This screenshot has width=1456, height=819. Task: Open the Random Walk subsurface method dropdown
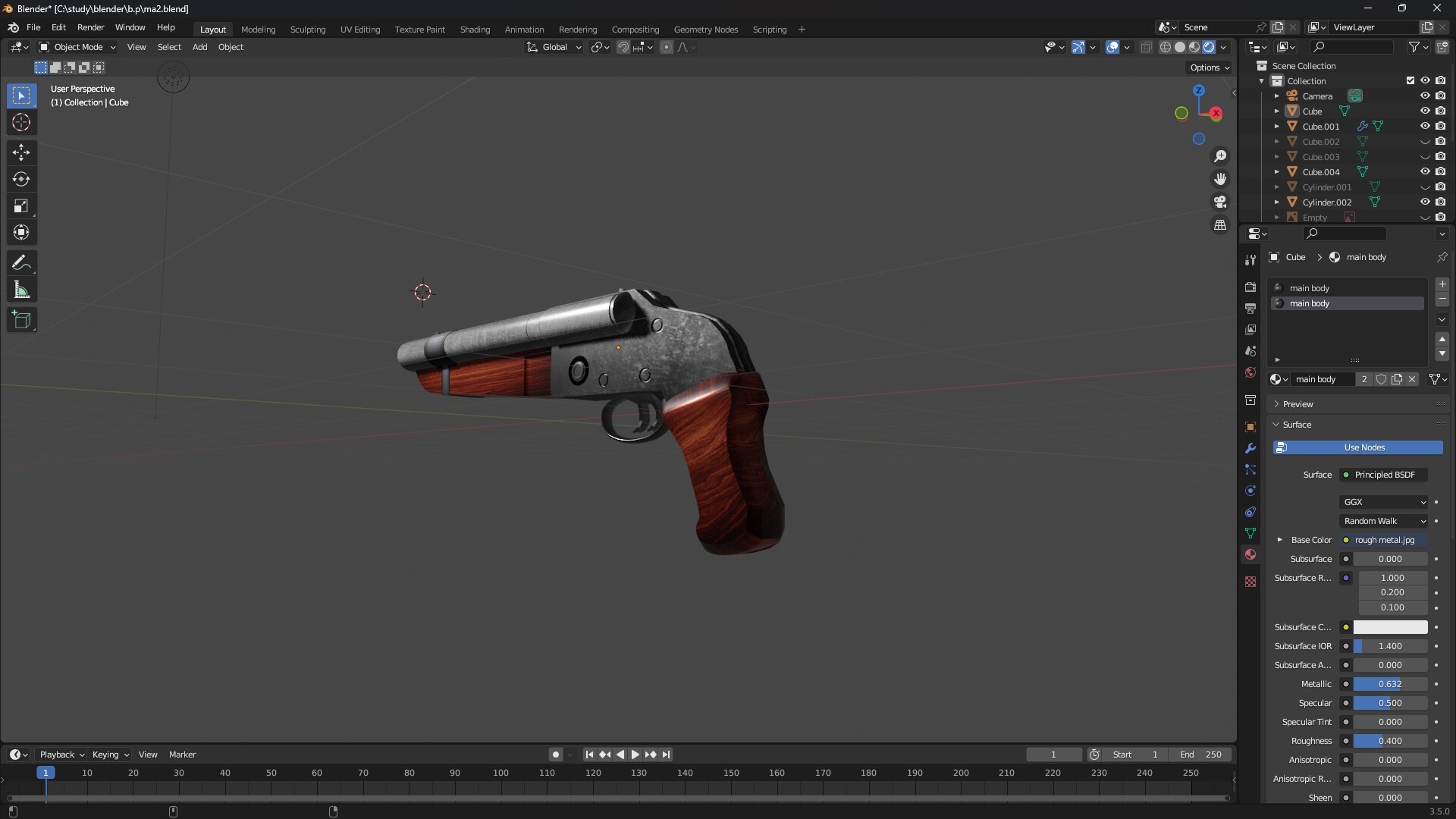(x=1382, y=521)
